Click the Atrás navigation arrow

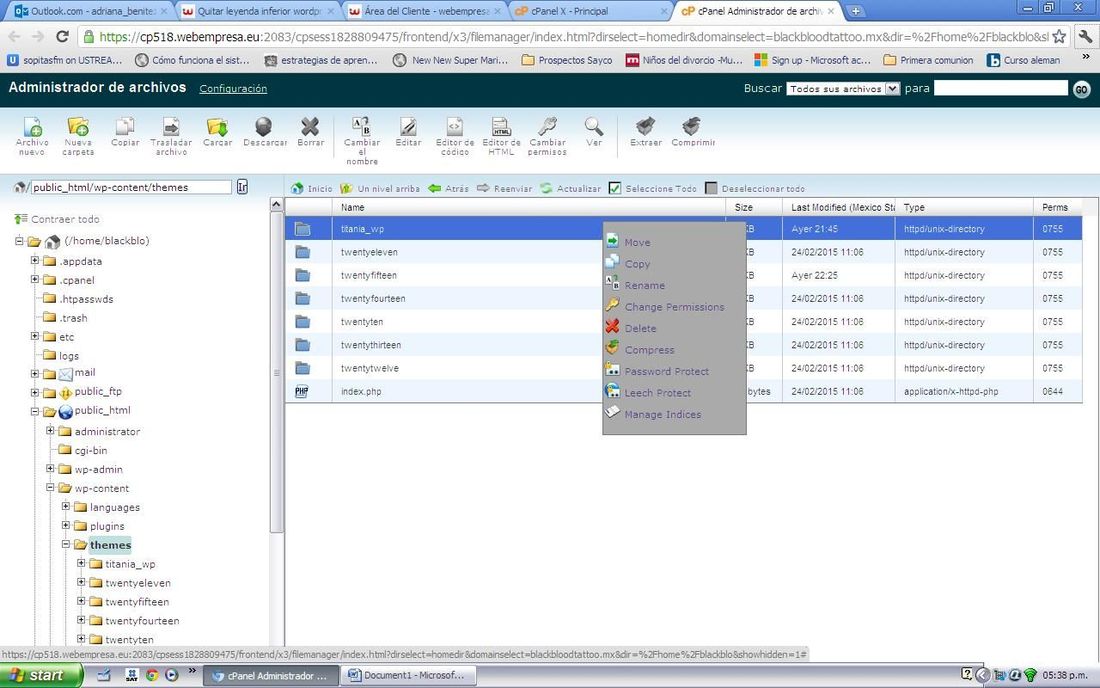tap(448, 189)
